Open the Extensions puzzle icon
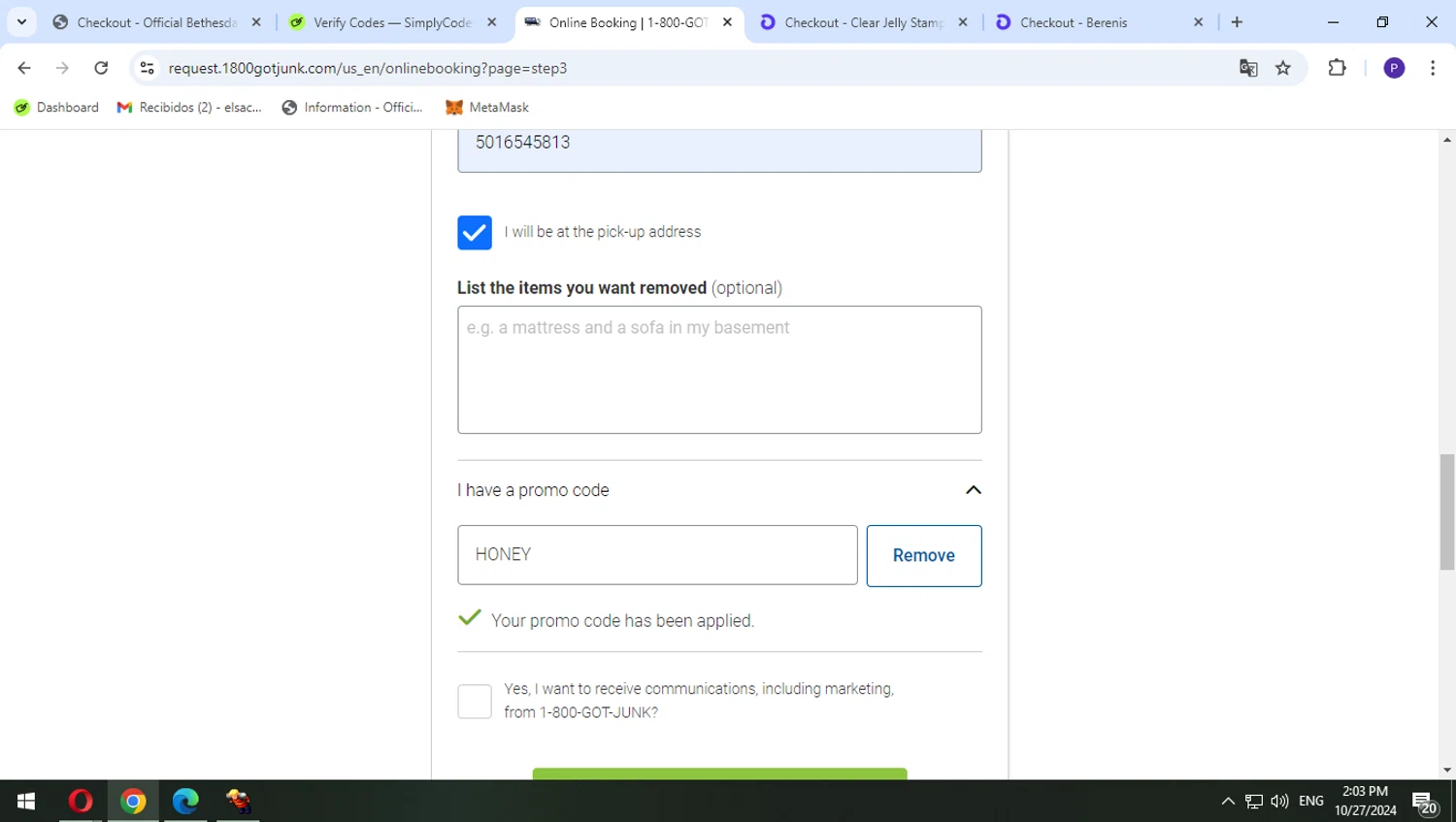Viewport: 1456px width, 822px height. [1337, 68]
